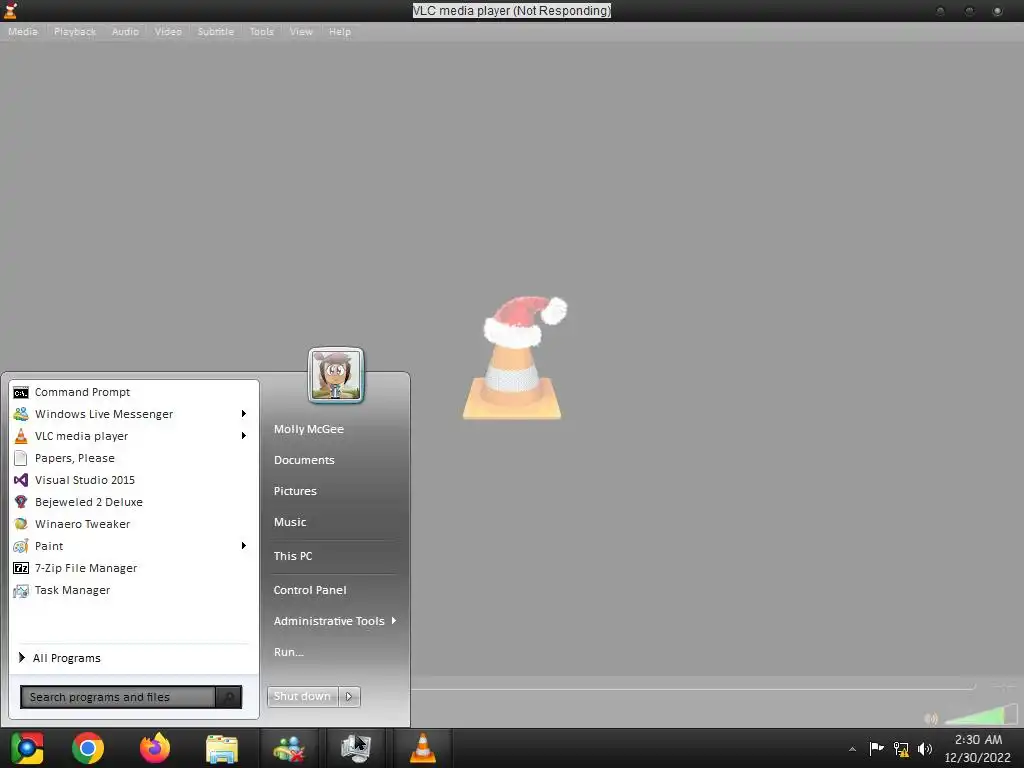Viewport: 1024px width, 768px height.
Task: Open the VLC Media menu
Action: click(23, 31)
